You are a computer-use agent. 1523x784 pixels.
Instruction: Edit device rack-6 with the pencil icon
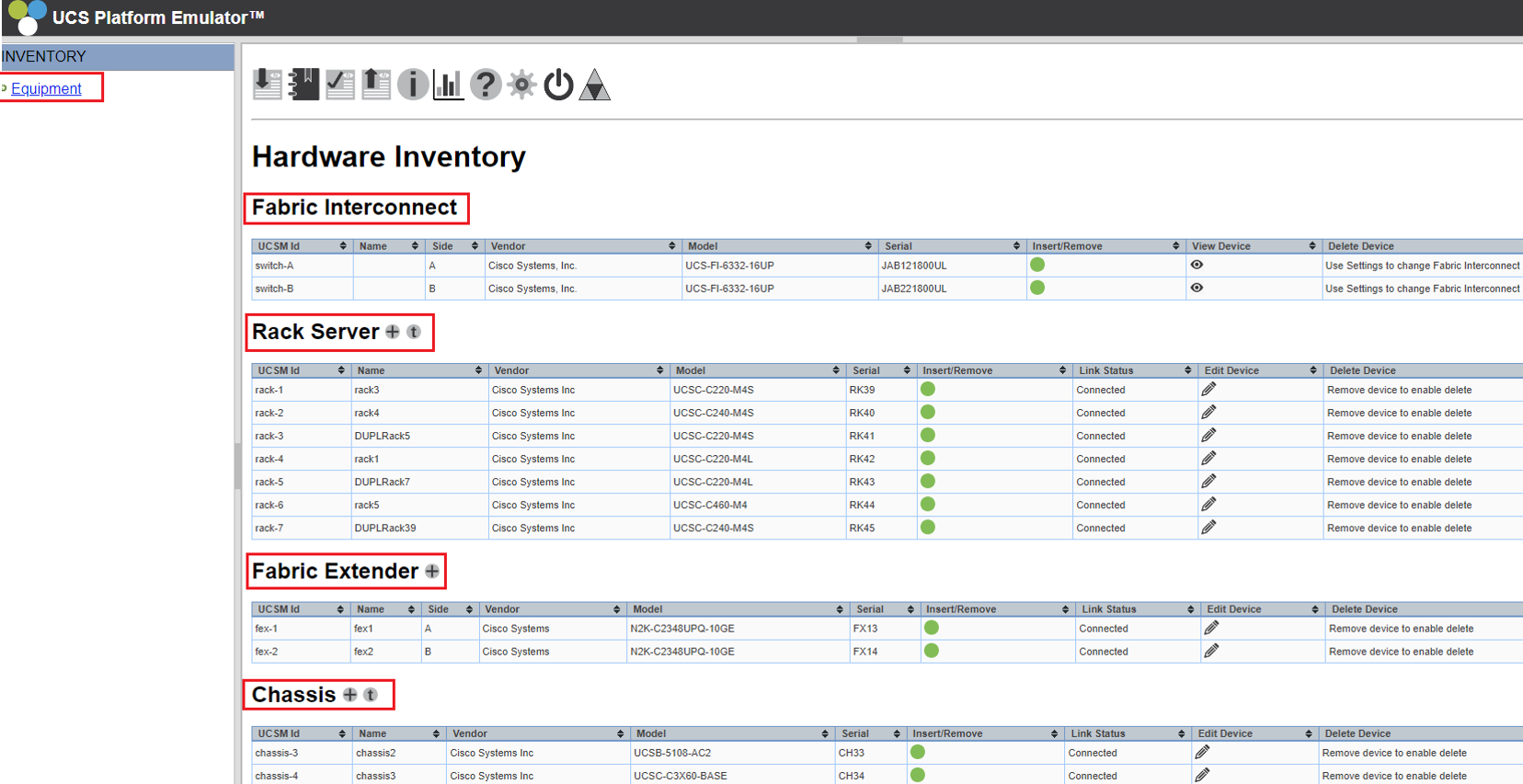[1209, 504]
